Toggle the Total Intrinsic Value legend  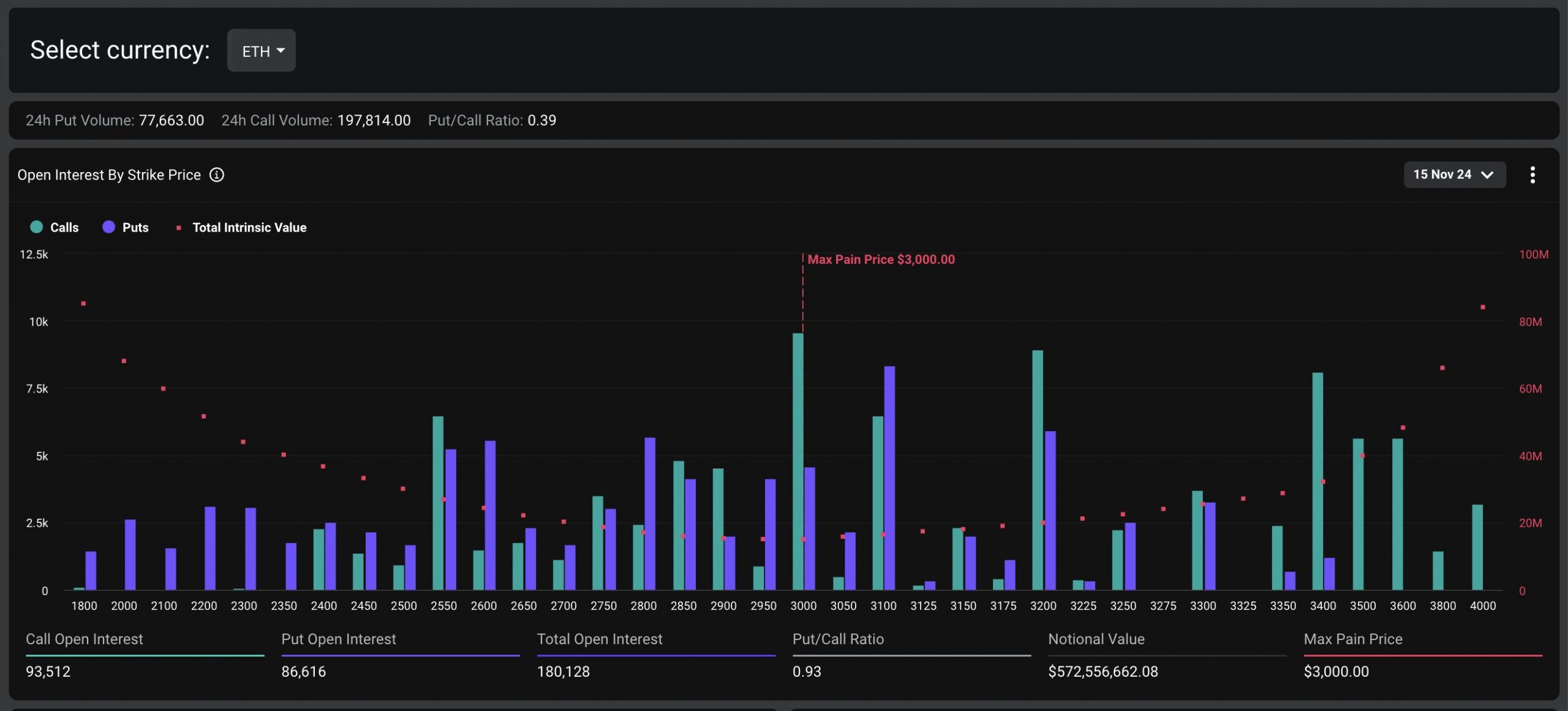coord(241,227)
